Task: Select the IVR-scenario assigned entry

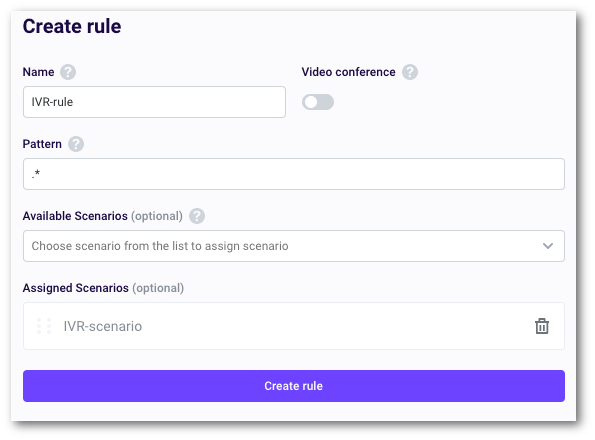Action: point(294,326)
